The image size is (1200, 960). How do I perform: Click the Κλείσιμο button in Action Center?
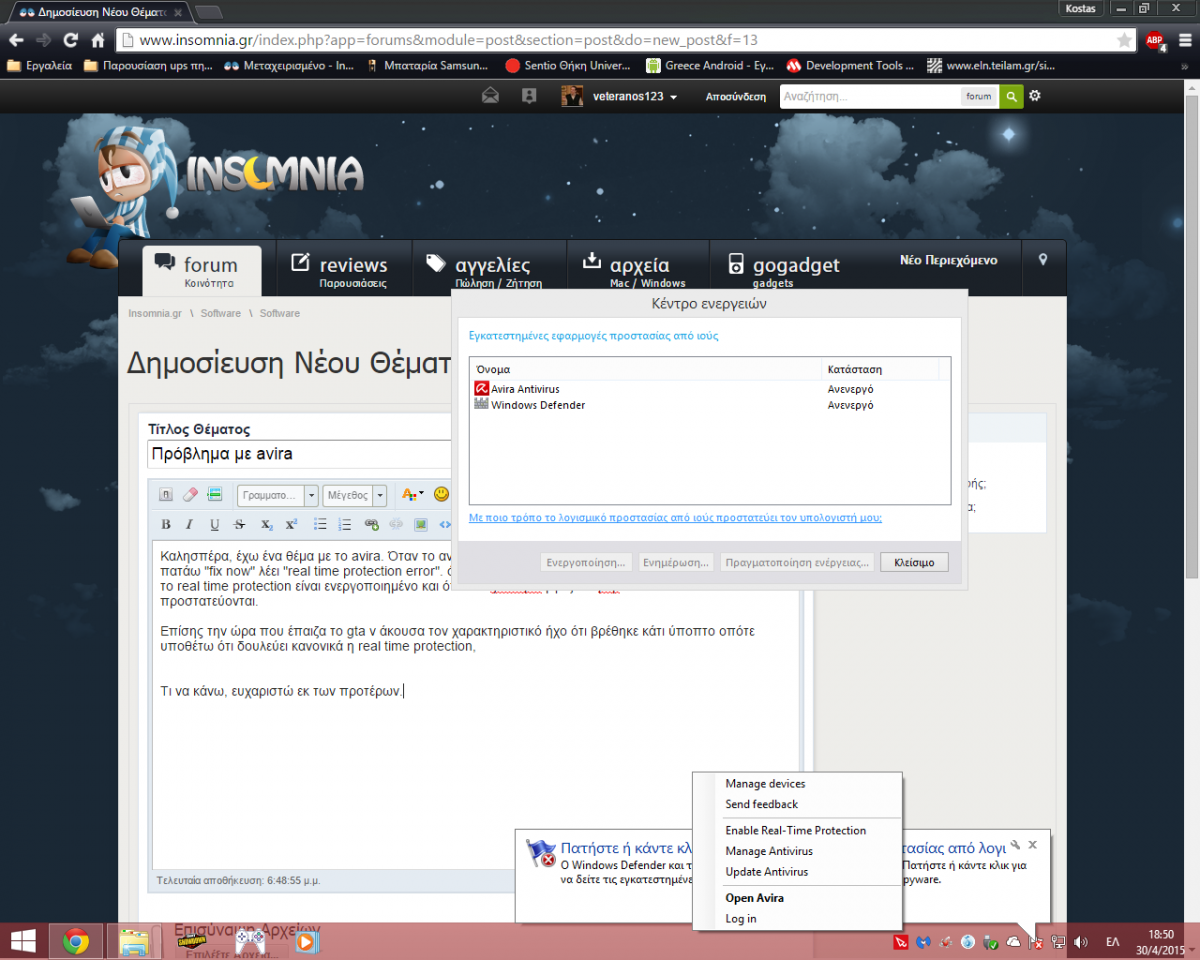point(914,562)
